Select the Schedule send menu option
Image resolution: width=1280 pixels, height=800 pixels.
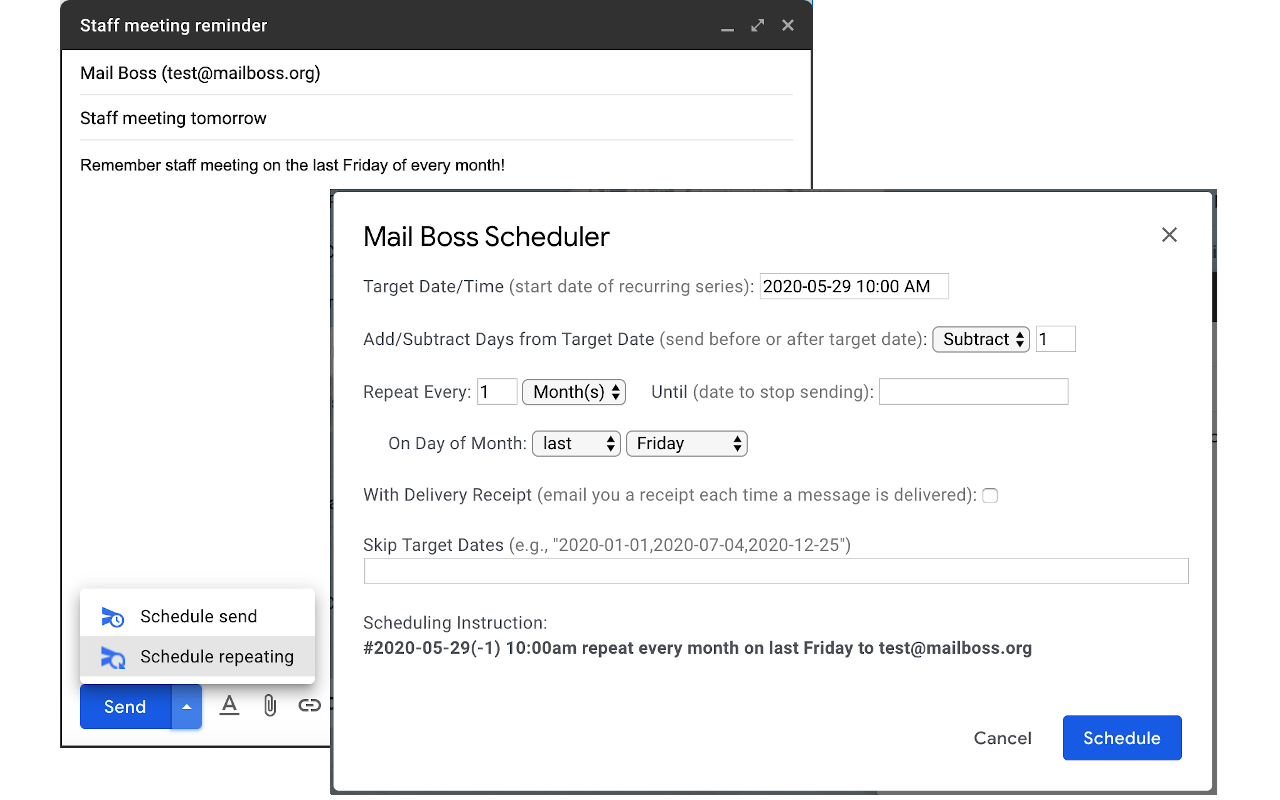pos(198,617)
